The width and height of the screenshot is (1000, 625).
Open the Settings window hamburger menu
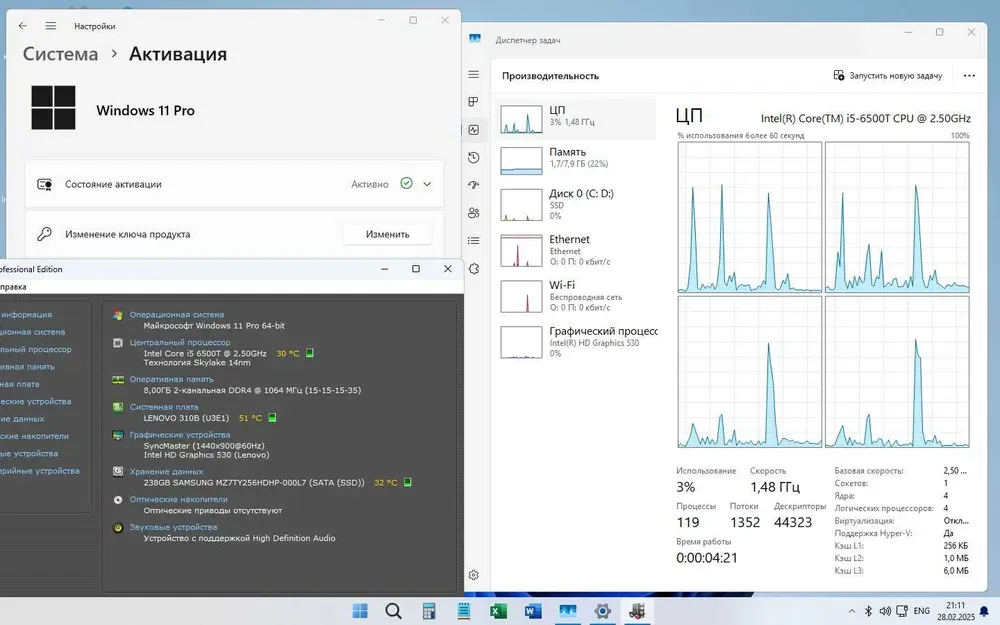50,26
